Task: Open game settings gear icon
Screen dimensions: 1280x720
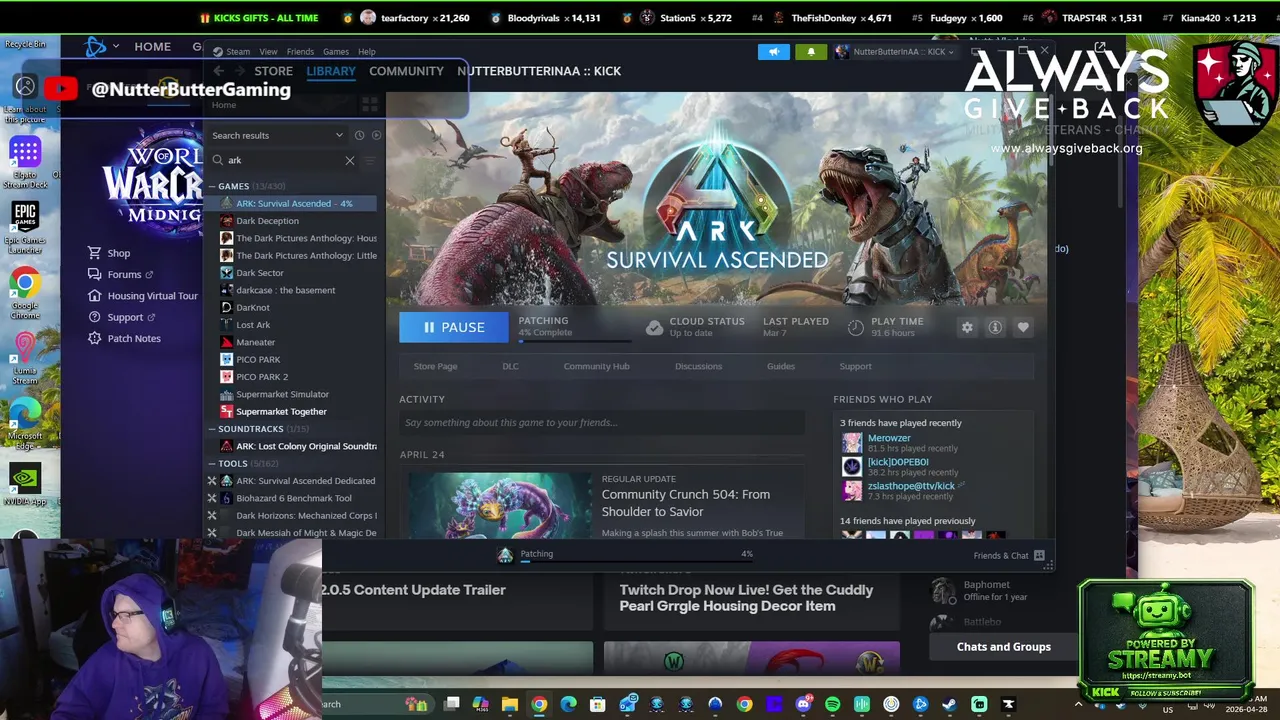Action: click(x=967, y=327)
